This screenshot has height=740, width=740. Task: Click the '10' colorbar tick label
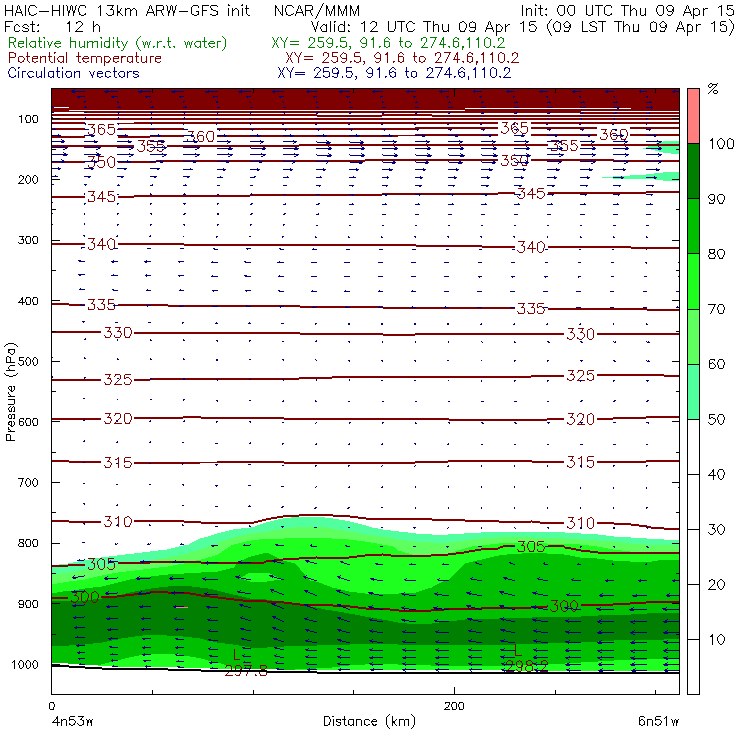[x=717, y=640]
